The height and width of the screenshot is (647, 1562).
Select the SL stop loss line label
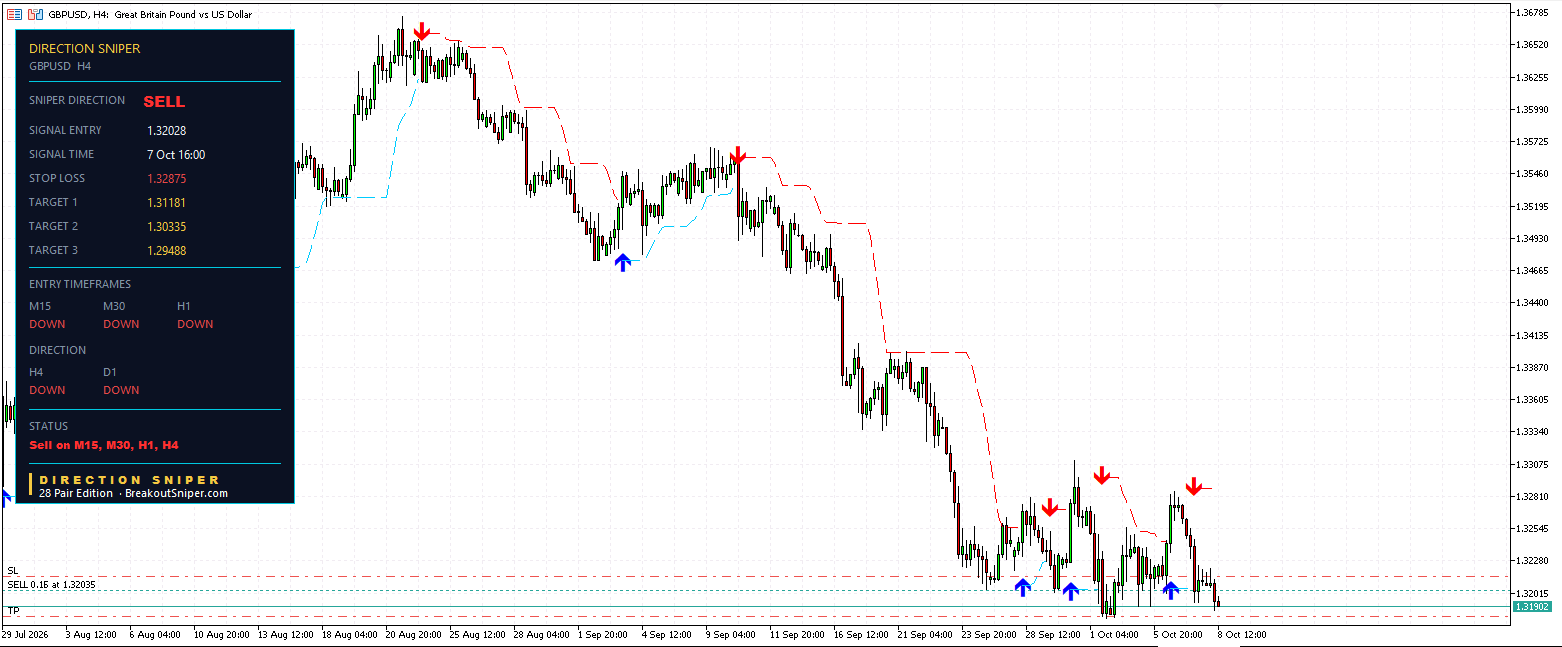(x=13, y=570)
